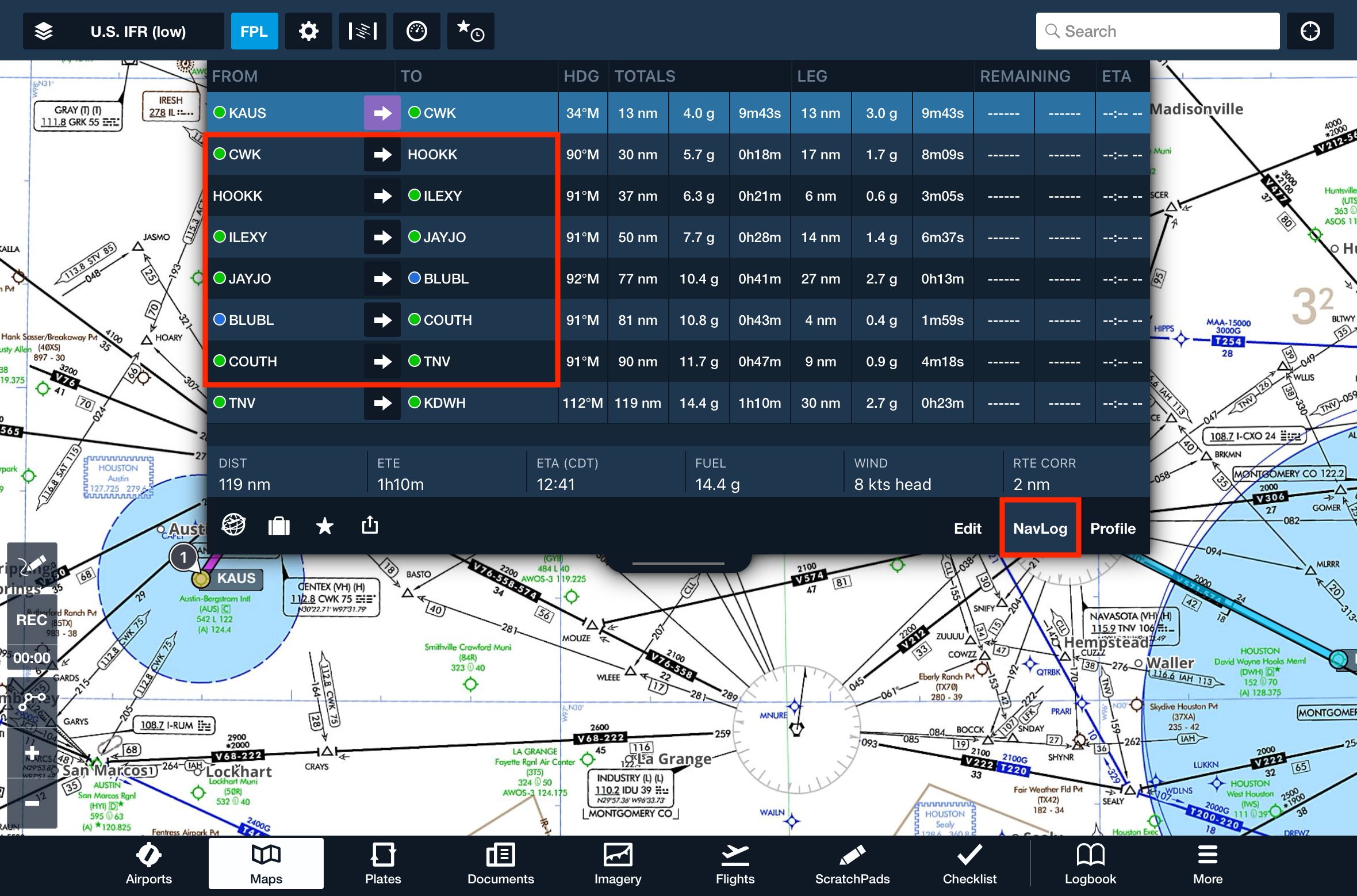1357x896 pixels.
Task: Open the instrument gauge icon
Action: (x=416, y=31)
